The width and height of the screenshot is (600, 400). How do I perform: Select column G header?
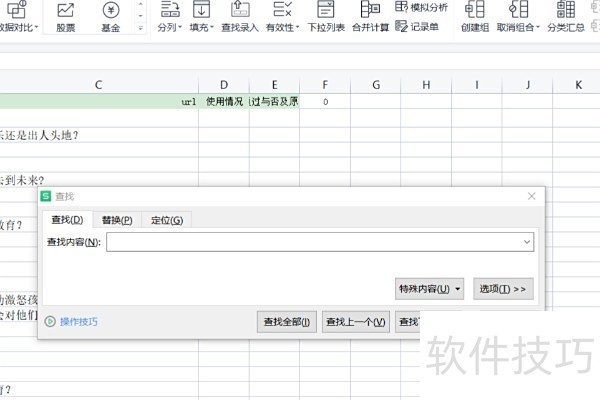coord(376,85)
